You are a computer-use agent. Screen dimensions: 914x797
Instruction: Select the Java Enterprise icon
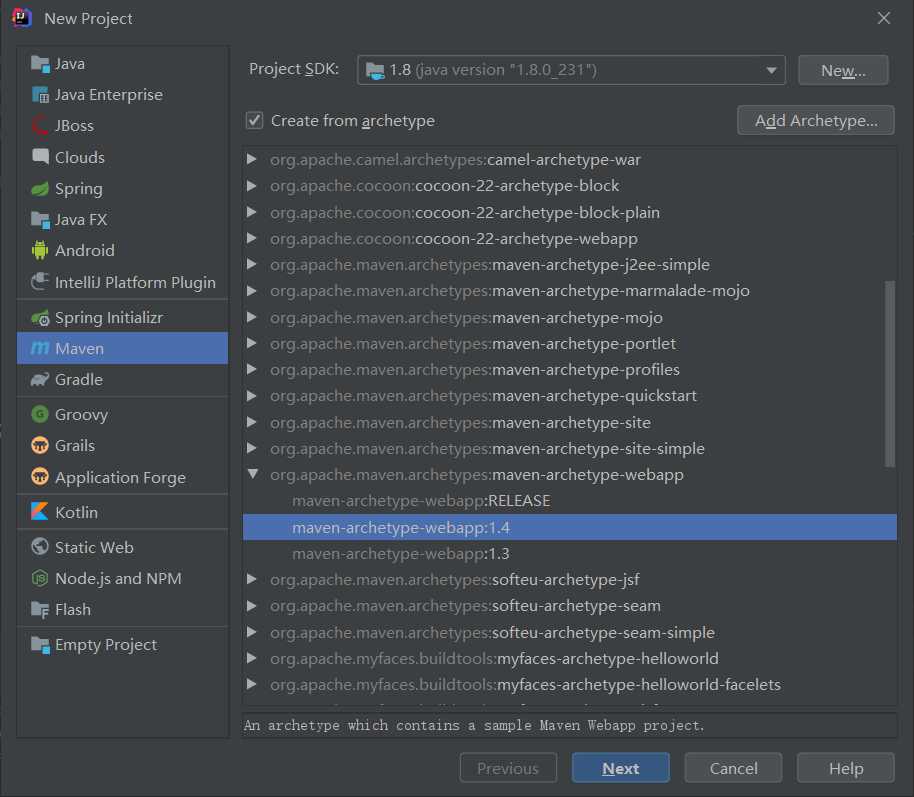(40, 94)
